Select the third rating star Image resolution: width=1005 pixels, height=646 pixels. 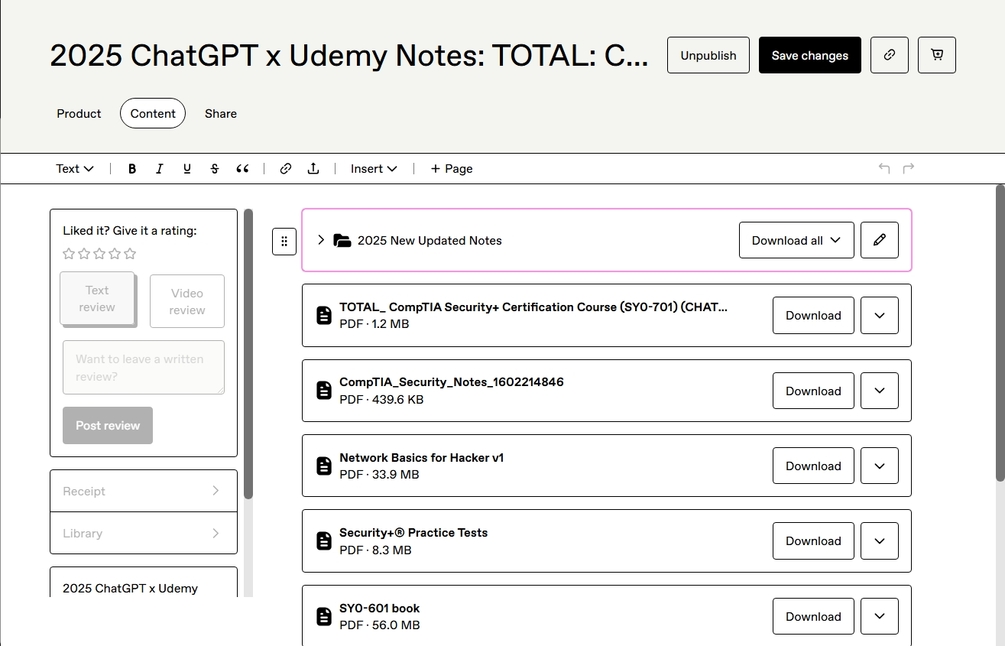tap(99, 254)
